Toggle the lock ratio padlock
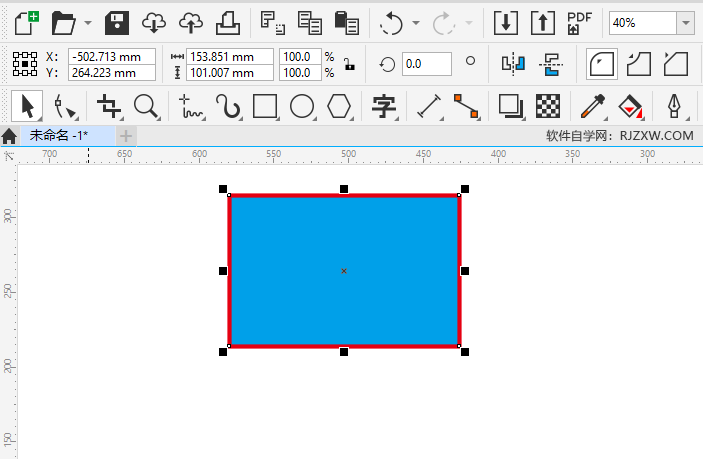Image resolution: width=703 pixels, height=459 pixels. (x=349, y=64)
